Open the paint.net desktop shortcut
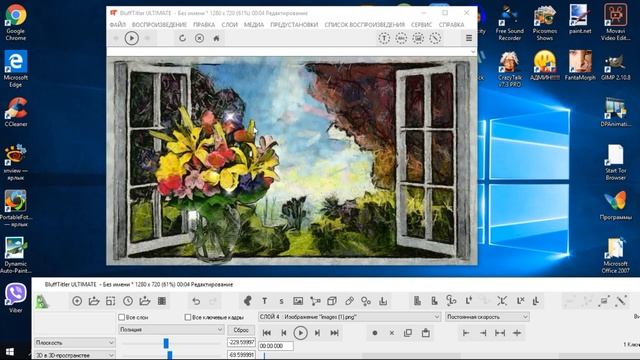 click(580, 19)
